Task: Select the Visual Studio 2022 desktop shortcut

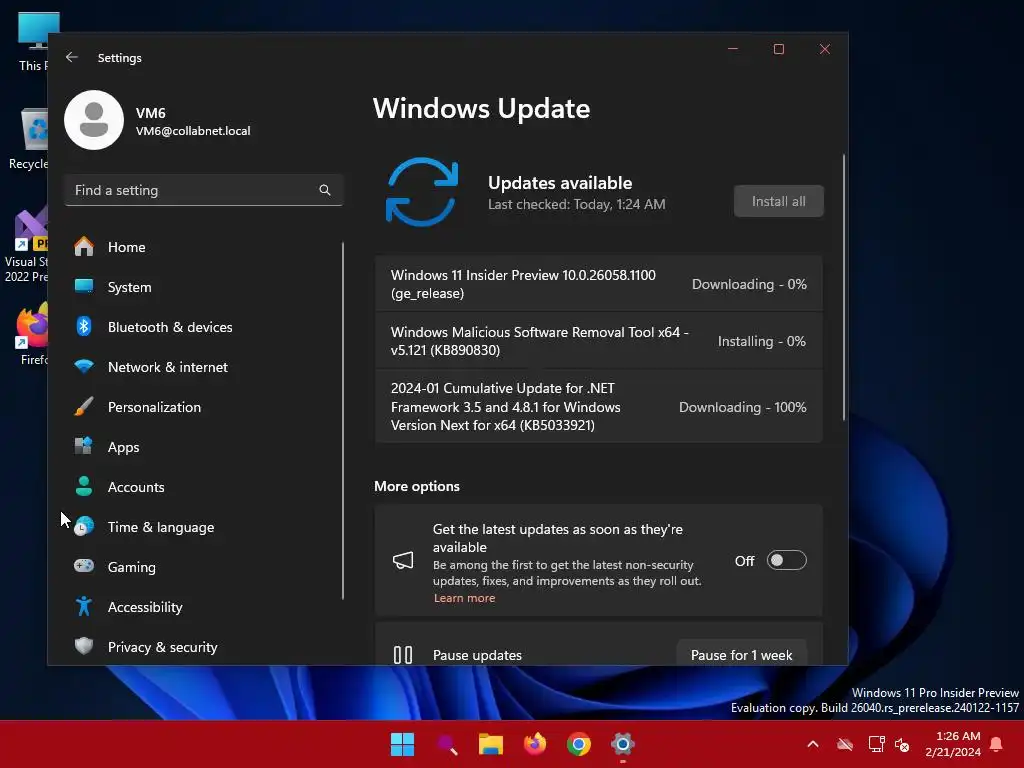Action: pos(27,245)
